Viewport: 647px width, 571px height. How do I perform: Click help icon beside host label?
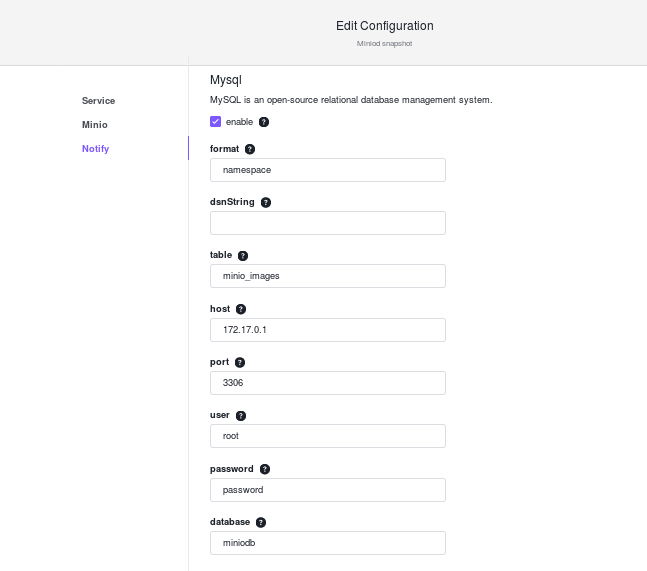[241, 309]
